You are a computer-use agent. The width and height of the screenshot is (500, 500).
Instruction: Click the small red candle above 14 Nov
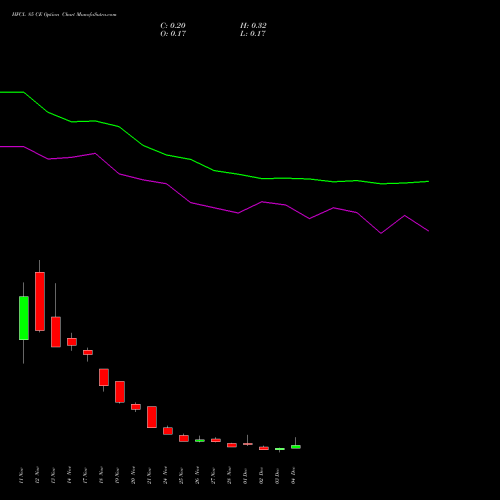pyautogui.click(x=72, y=342)
